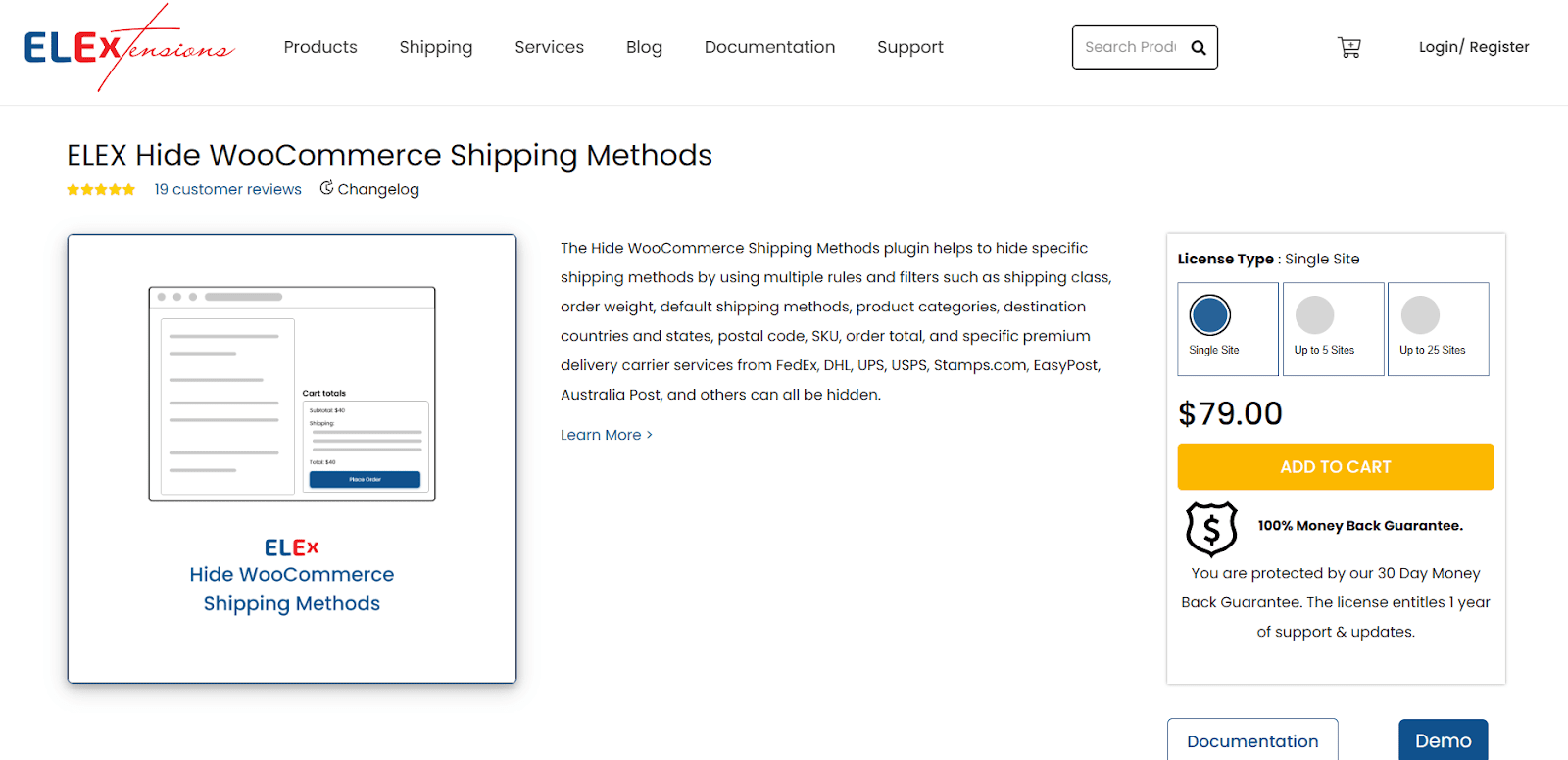Image resolution: width=1568 pixels, height=760 pixels.
Task: Click the 100% Money Back Guarantee text
Action: coord(1360,526)
